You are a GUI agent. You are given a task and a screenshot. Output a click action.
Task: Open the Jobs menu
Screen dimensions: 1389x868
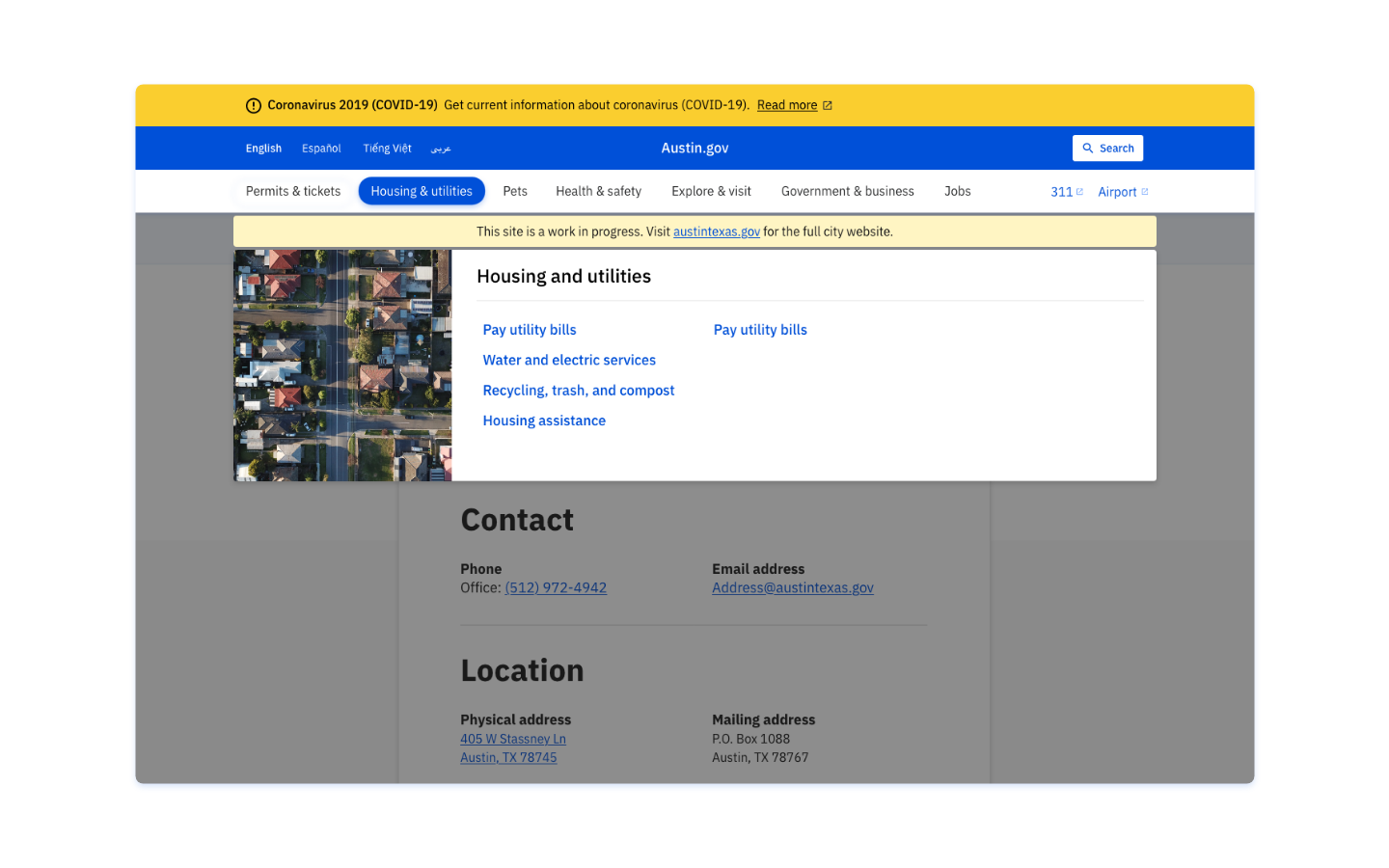tap(958, 191)
